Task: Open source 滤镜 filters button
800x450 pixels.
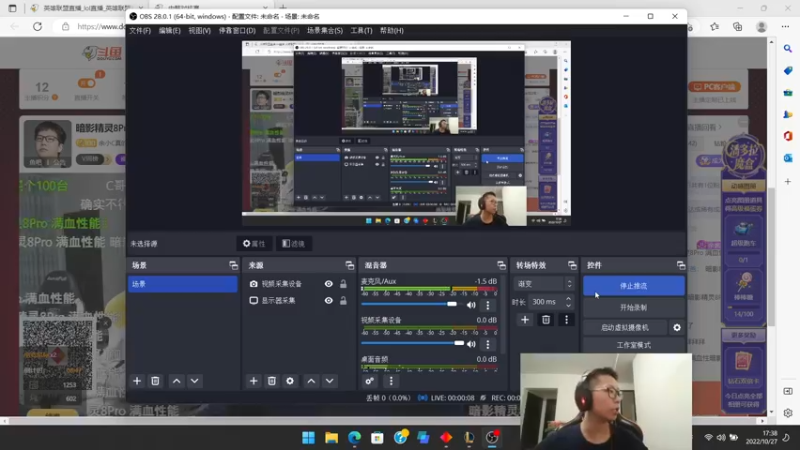Action: (294, 244)
